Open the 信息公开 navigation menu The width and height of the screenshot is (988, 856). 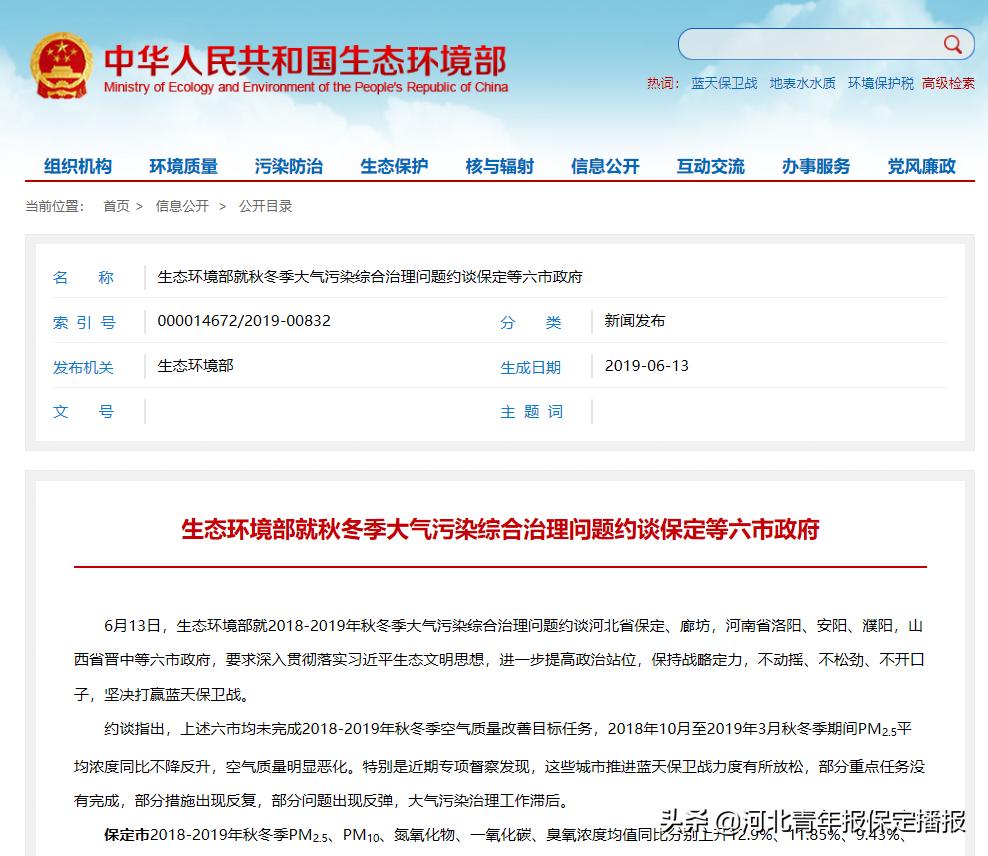point(605,166)
